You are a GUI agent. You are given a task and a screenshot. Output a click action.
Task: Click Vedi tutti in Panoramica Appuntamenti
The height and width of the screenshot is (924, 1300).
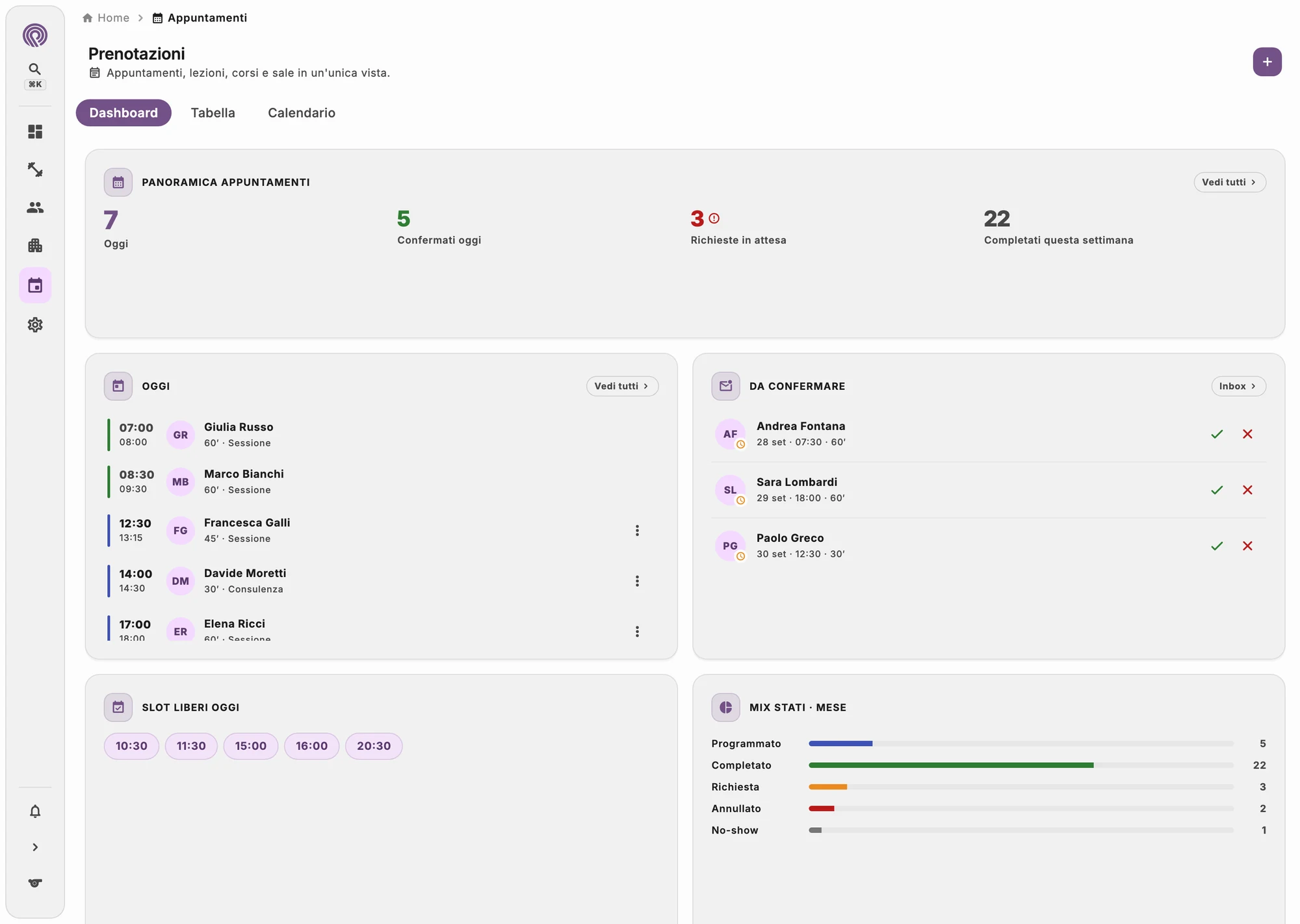pos(1229,183)
